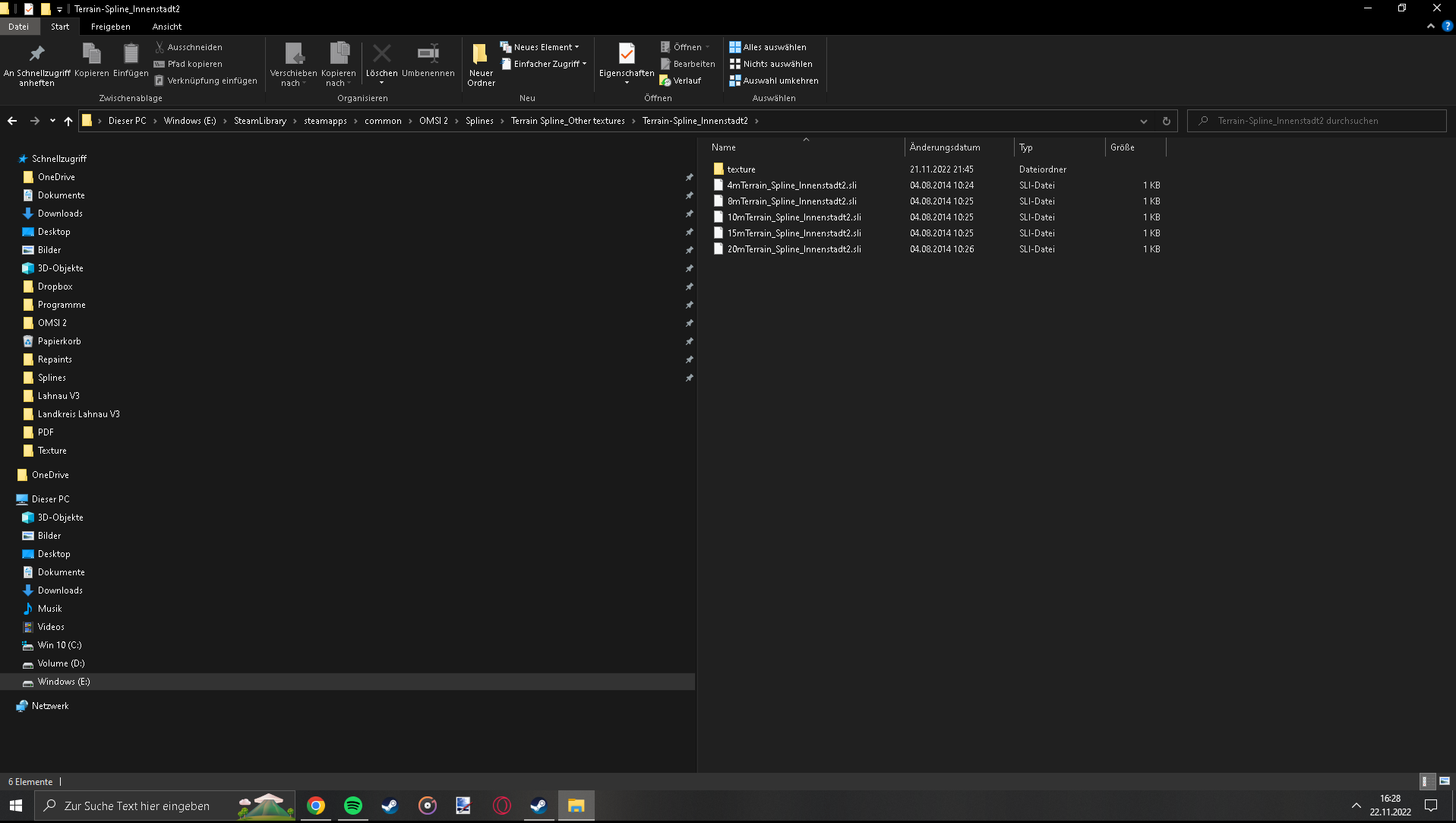Screen dimensions: 1456x823
Task: Click Alles auswählen in the ribbon
Action: [x=768, y=47]
